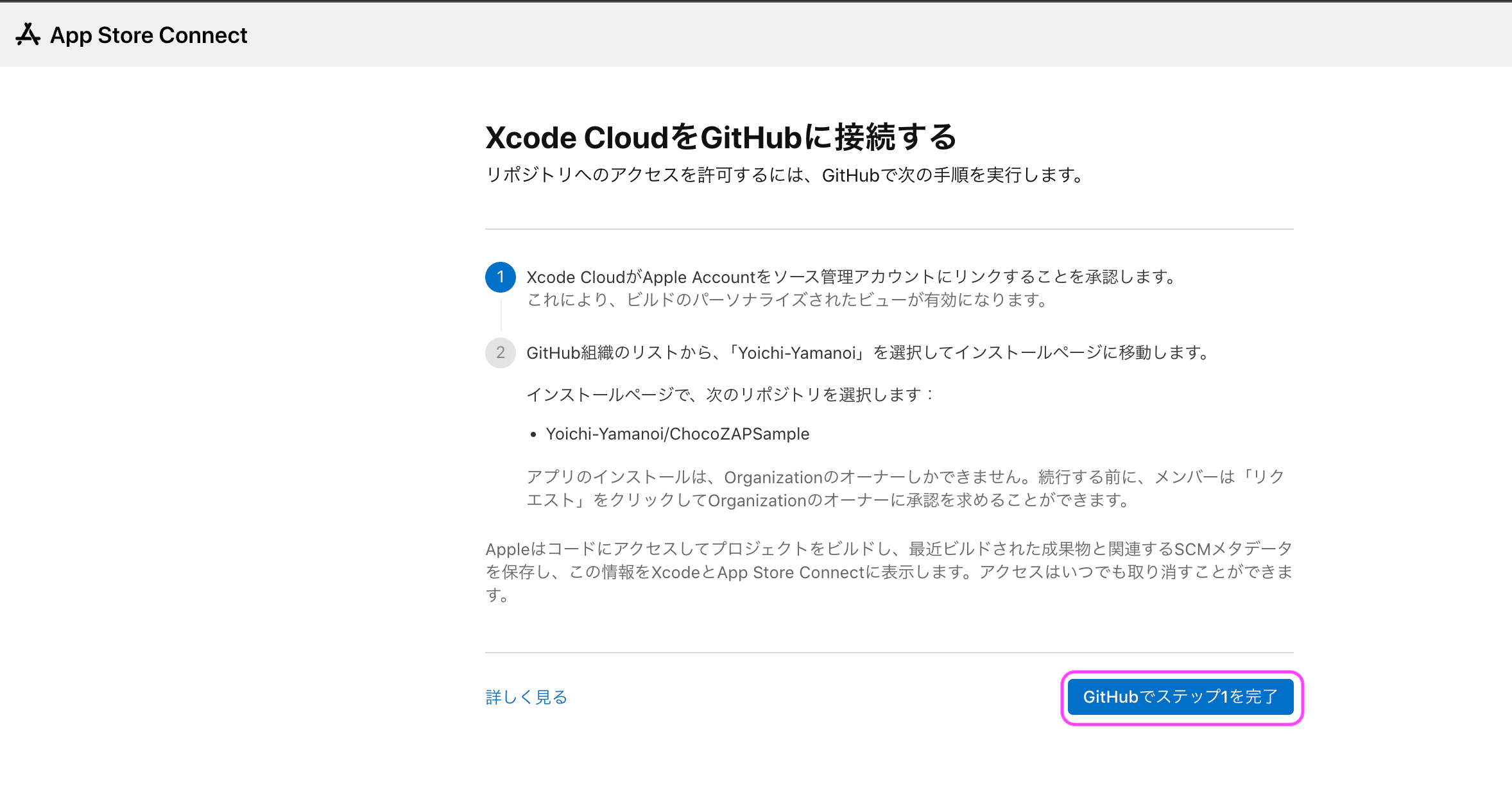Click the Organization owner install note paragraph
The height and width of the screenshot is (806, 1512).
[x=905, y=488]
